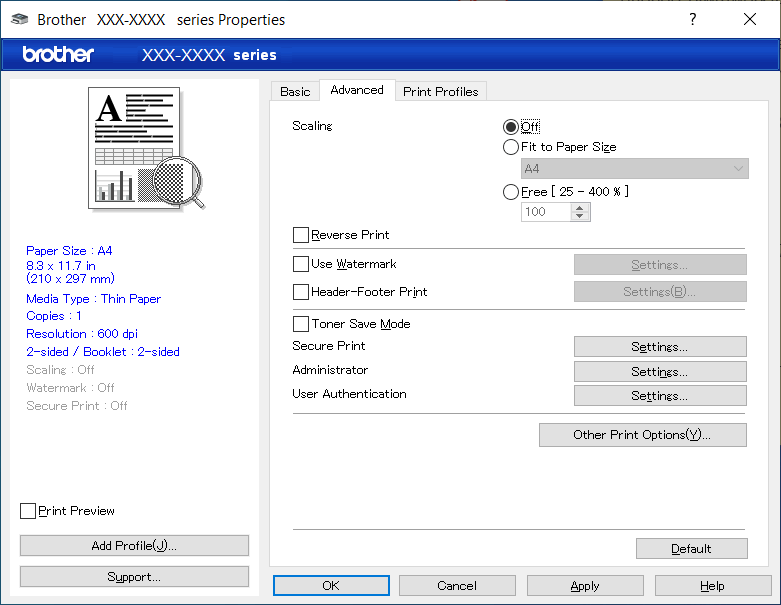This screenshot has width=781, height=605.
Task: Click the Cancel button
Action: point(457,586)
